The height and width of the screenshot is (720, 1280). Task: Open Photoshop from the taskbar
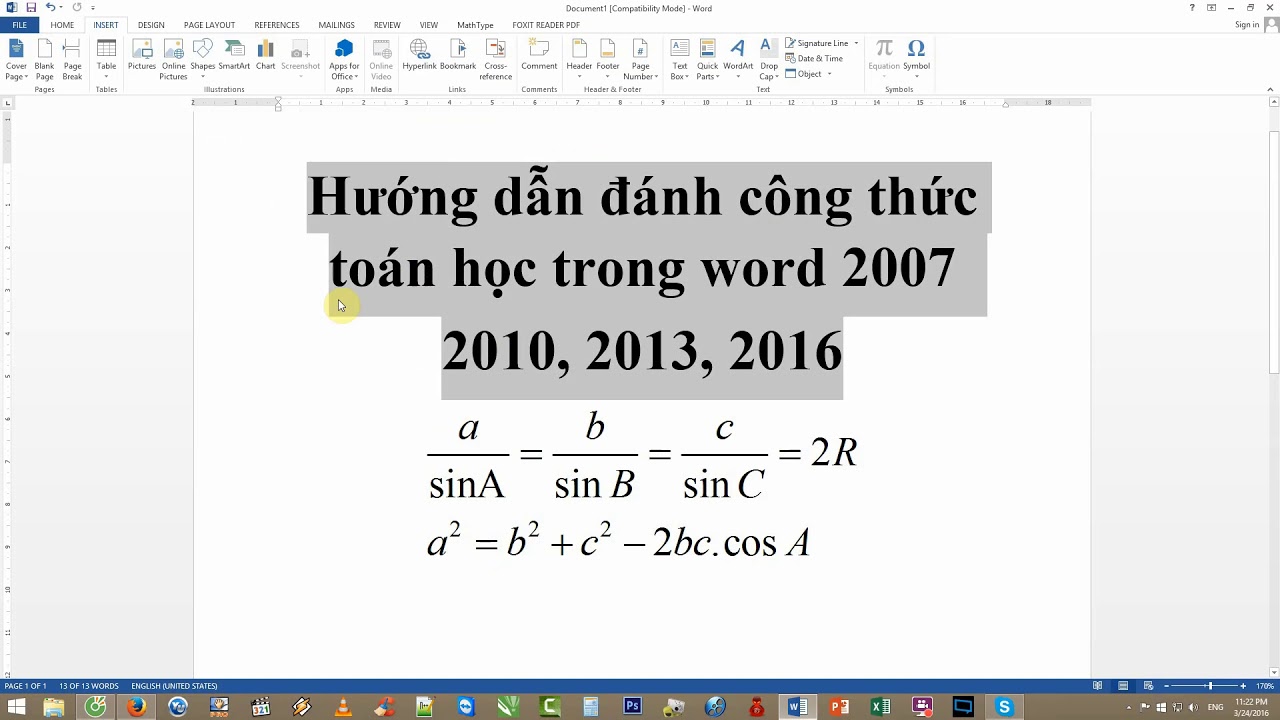(632, 707)
